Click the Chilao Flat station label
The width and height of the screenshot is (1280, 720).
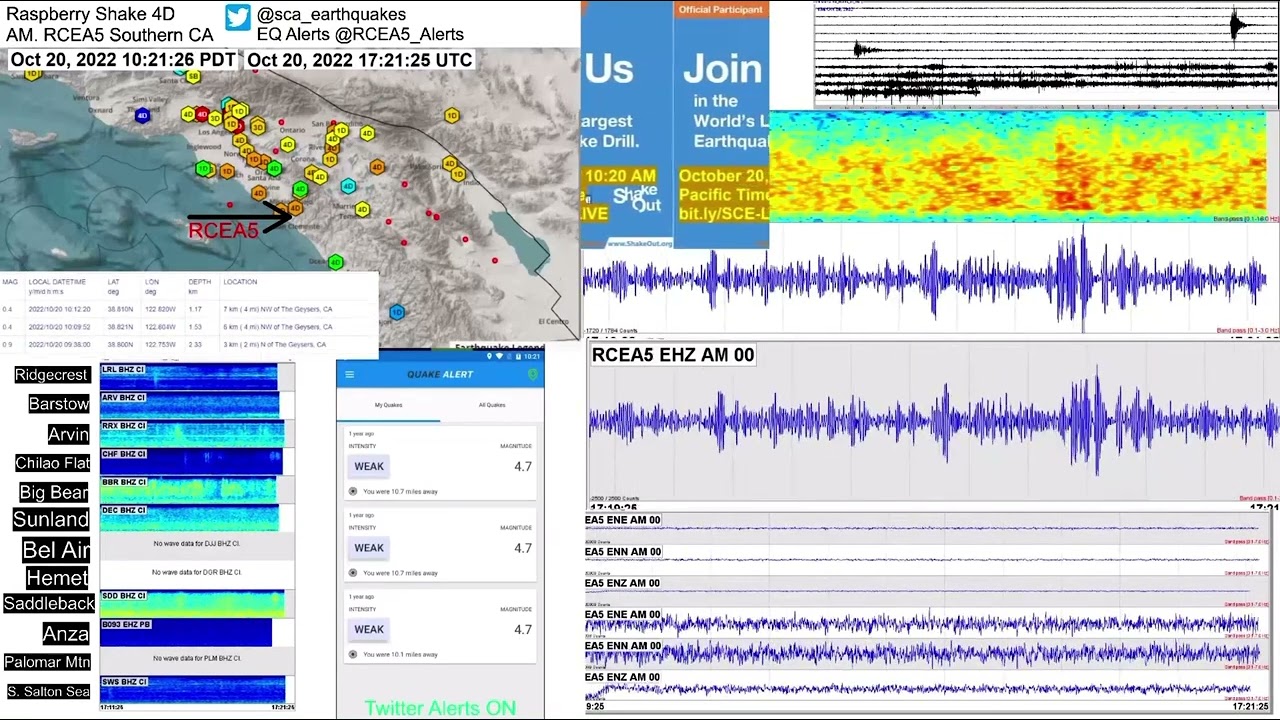pos(53,463)
